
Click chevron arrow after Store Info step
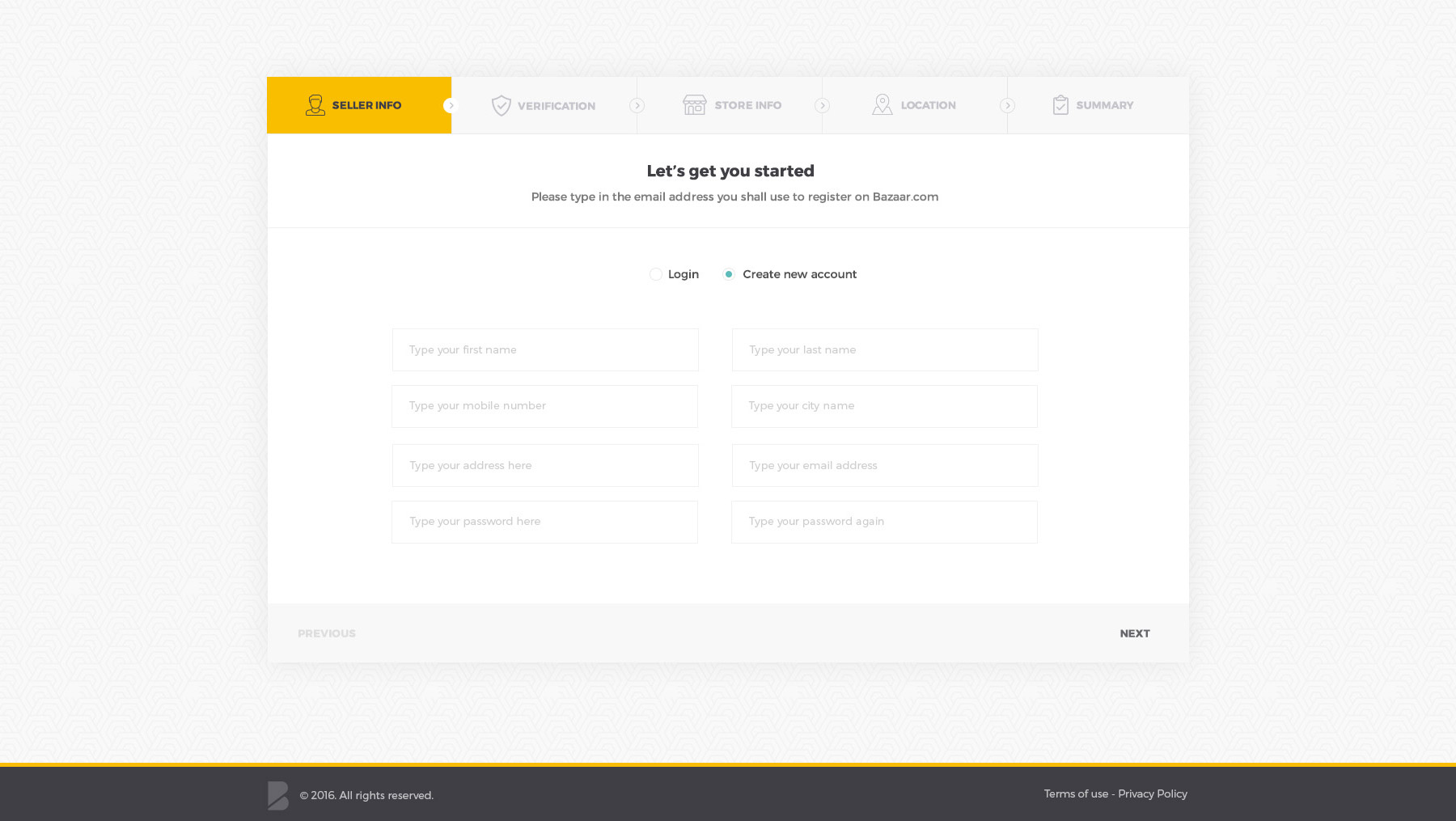click(822, 105)
